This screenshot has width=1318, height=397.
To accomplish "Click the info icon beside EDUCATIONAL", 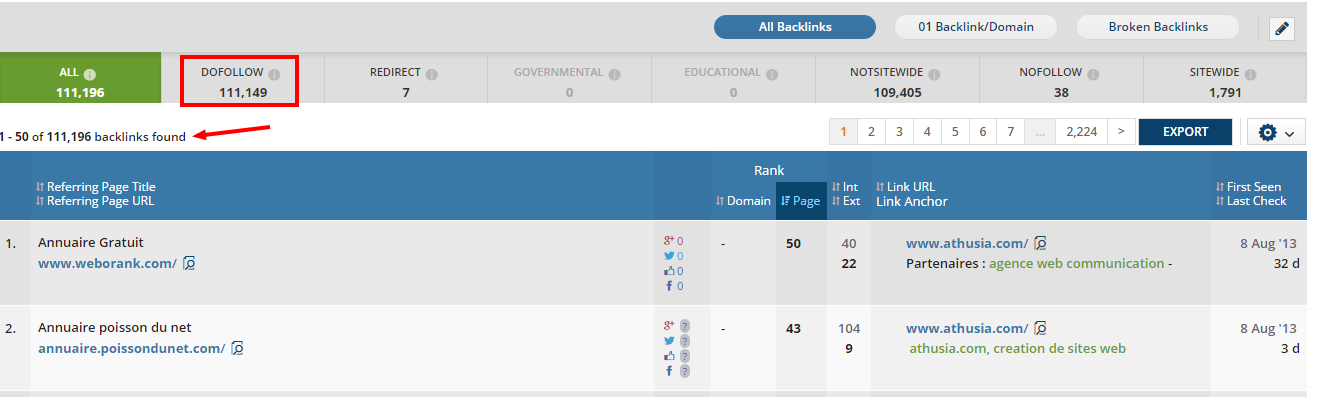I will coord(773,74).
